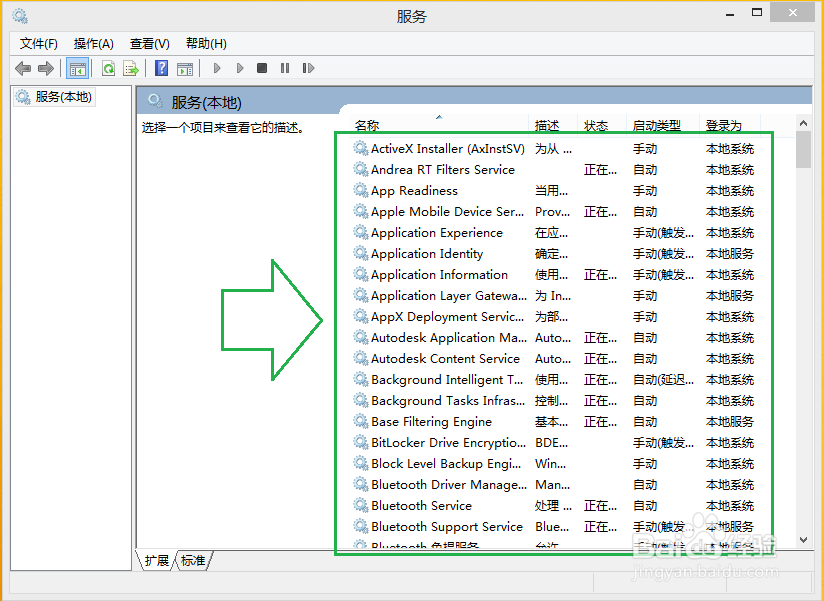The height and width of the screenshot is (601, 824).
Task: Click the Export List icon
Action: (x=131, y=68)
